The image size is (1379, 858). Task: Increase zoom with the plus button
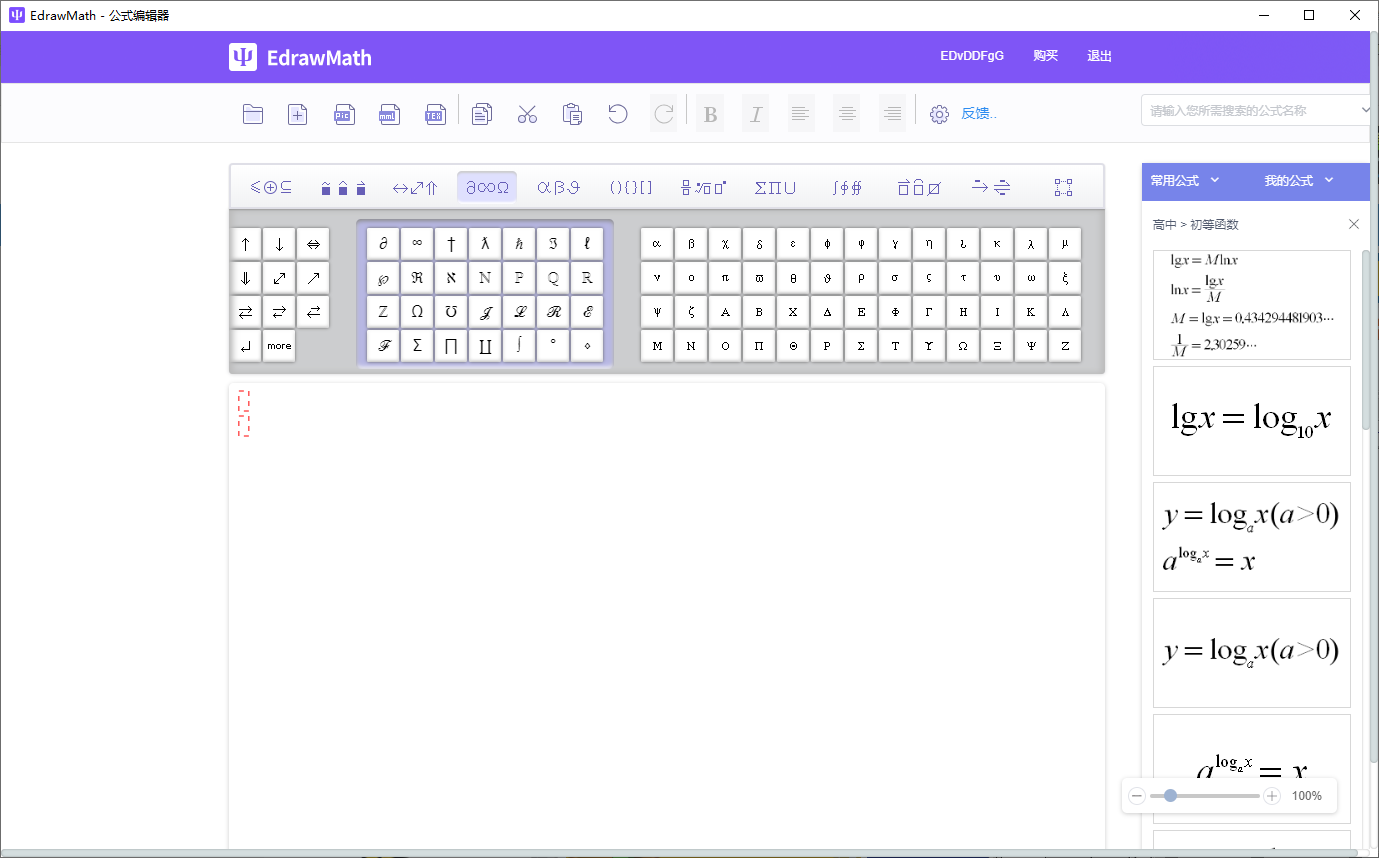point(1272,796)
